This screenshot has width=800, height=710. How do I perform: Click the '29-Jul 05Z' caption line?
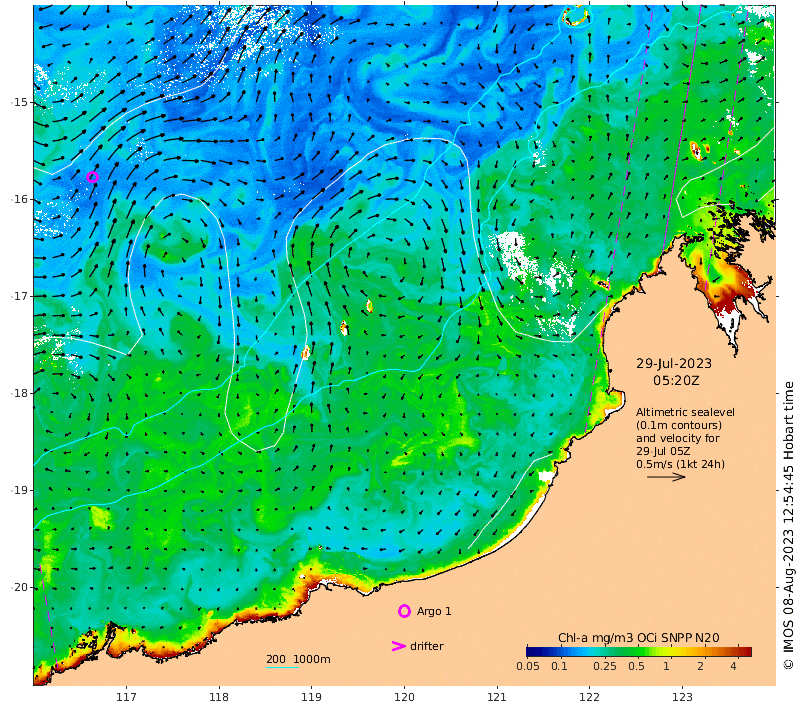click(663, 451)
